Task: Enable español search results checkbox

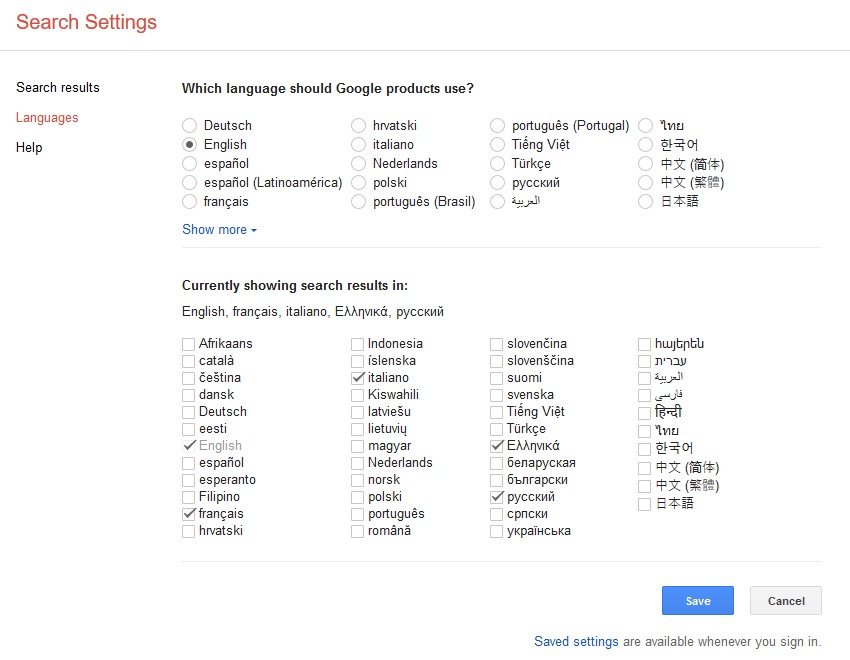Action: click(188, 463)
